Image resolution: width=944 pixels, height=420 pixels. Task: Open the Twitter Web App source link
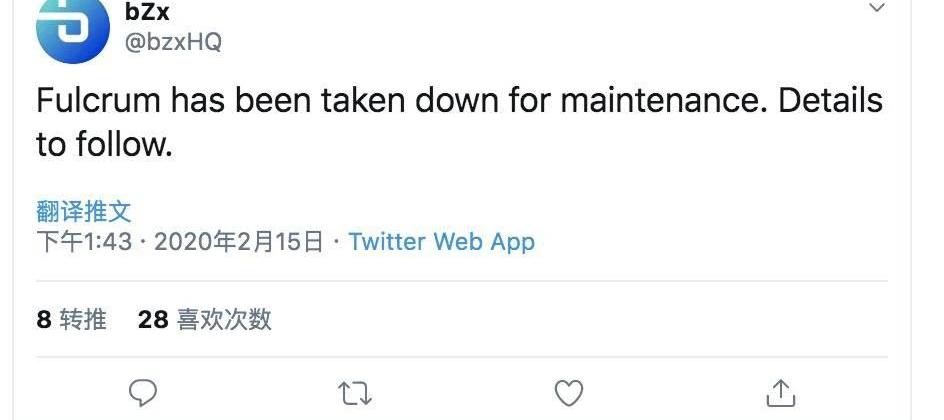(442, 242)
